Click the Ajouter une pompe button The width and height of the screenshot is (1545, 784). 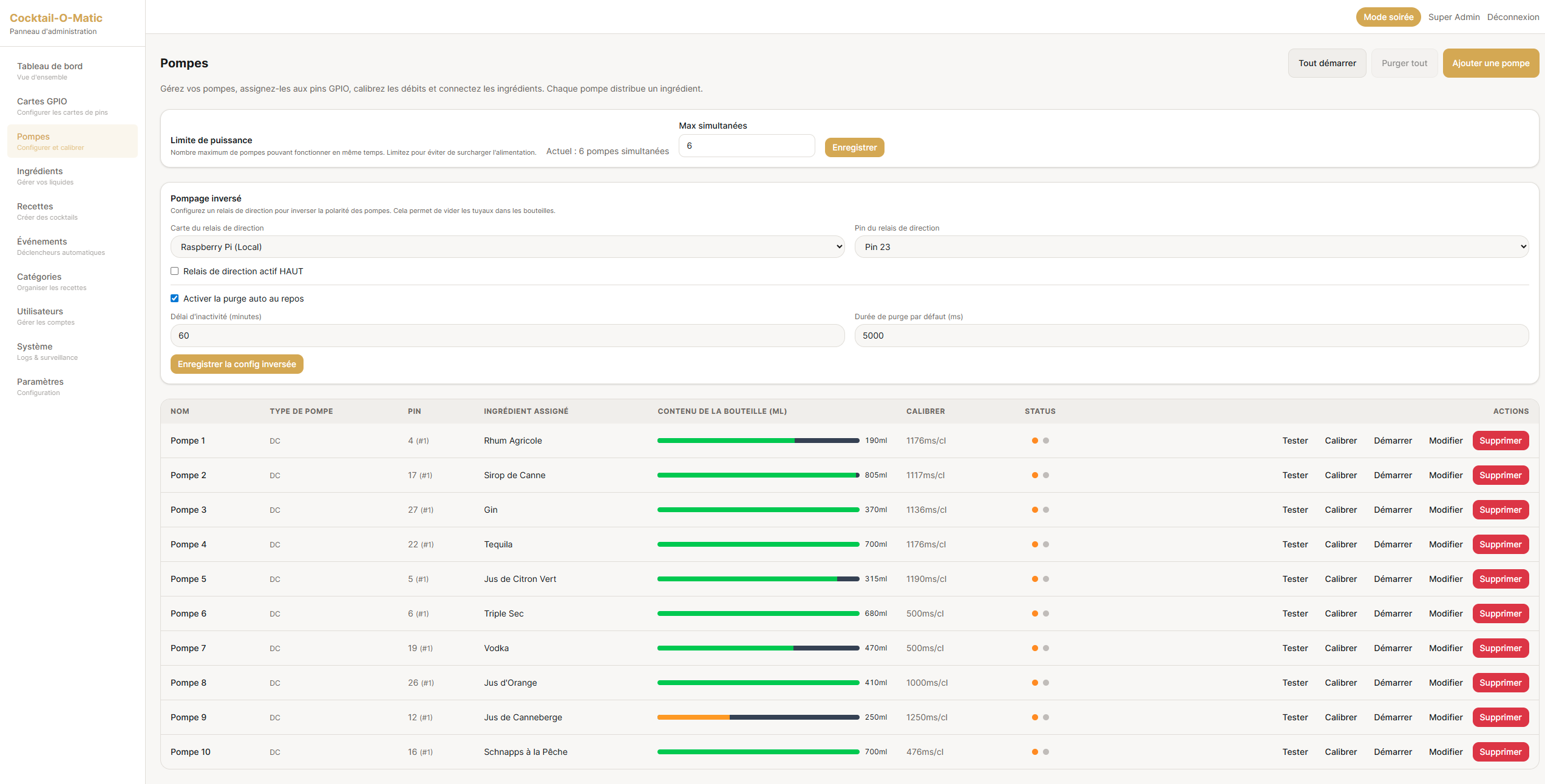pyautogui.click(x=1490, y=63)
